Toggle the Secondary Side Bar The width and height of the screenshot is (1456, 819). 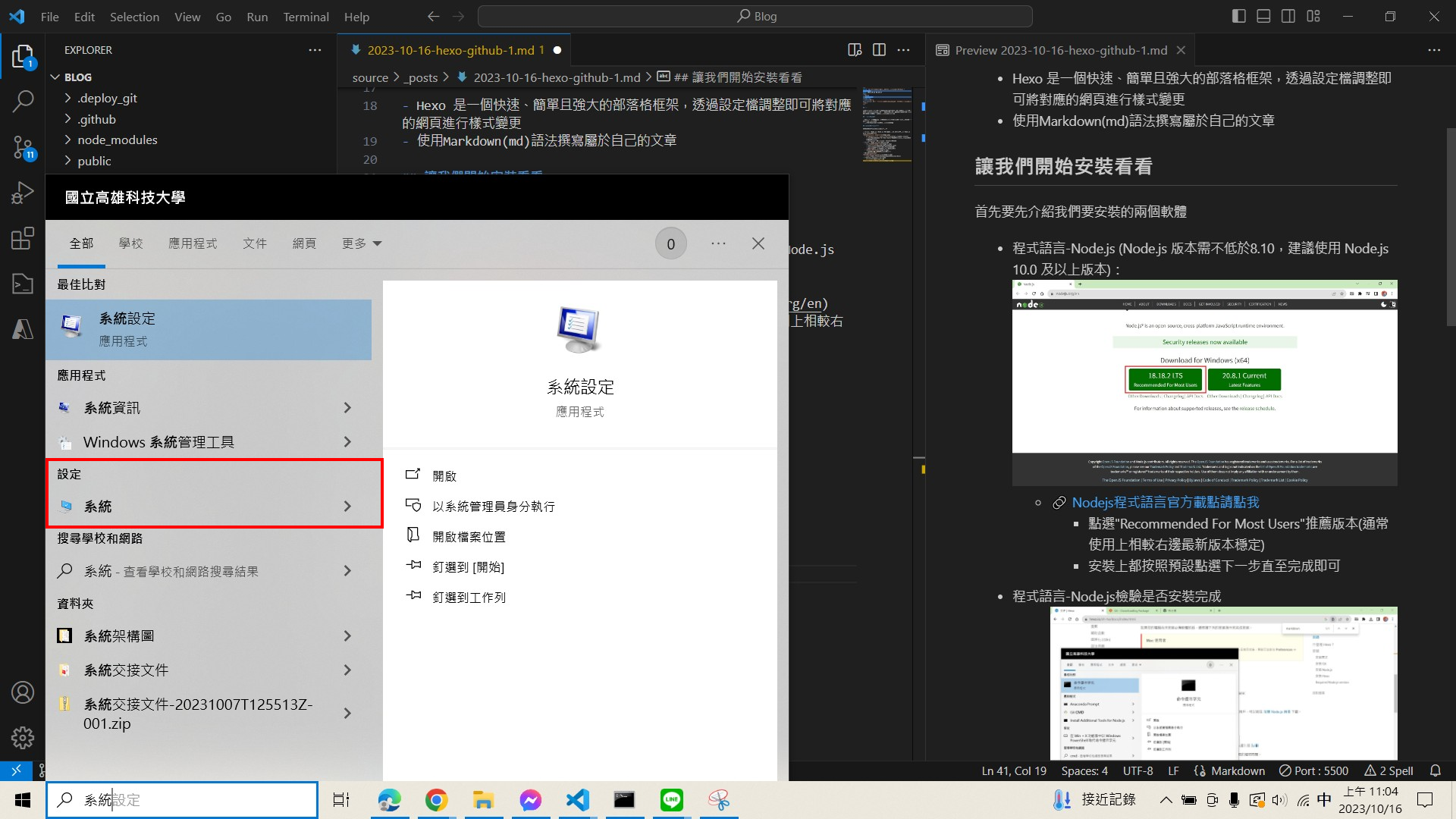click(x=1288, y=15)
